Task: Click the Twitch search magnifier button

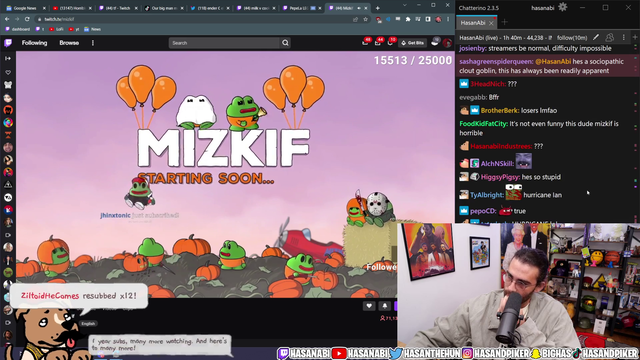Action: (285, 43)
